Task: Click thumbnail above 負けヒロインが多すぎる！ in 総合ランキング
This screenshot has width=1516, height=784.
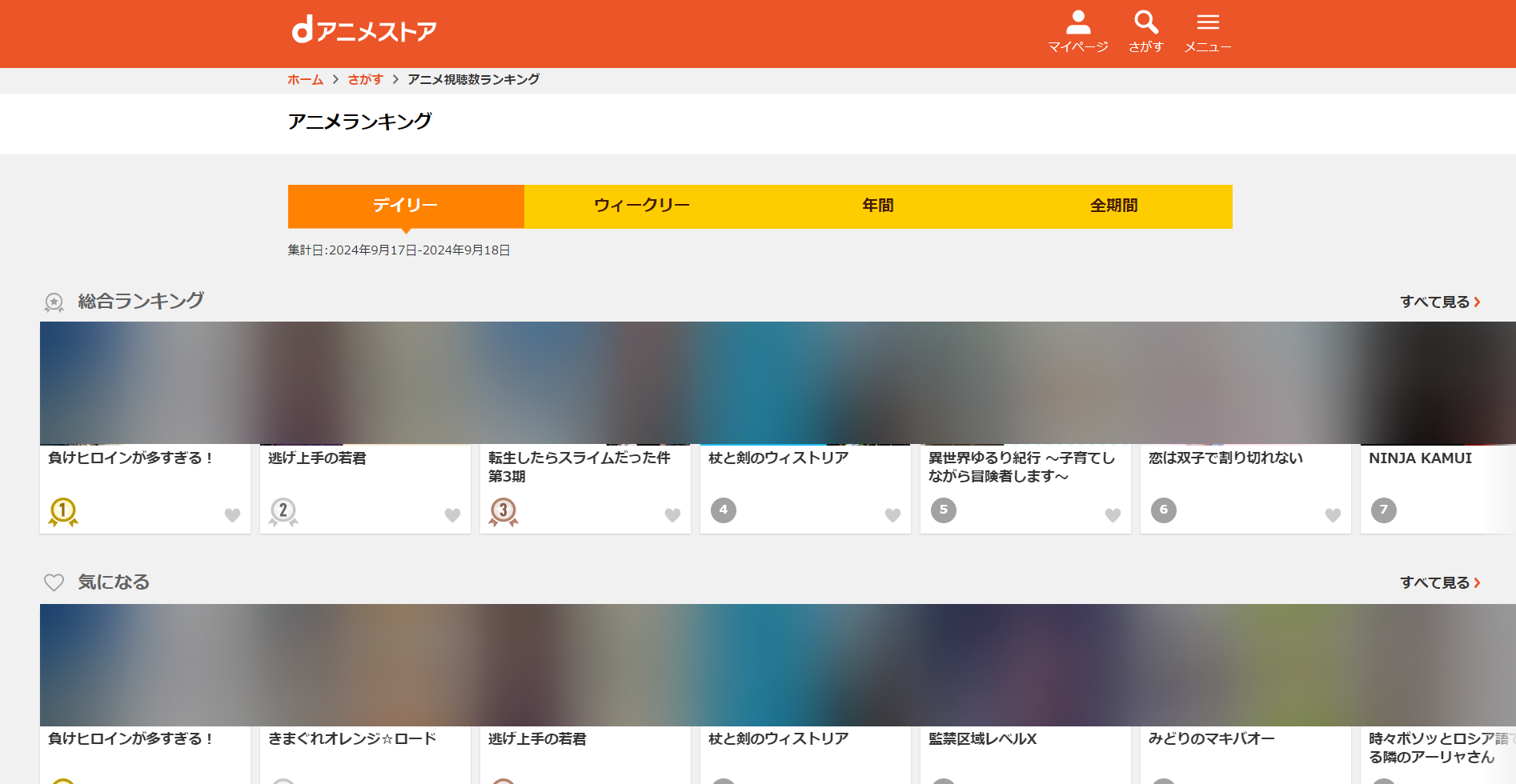Action: click(145, 382)
